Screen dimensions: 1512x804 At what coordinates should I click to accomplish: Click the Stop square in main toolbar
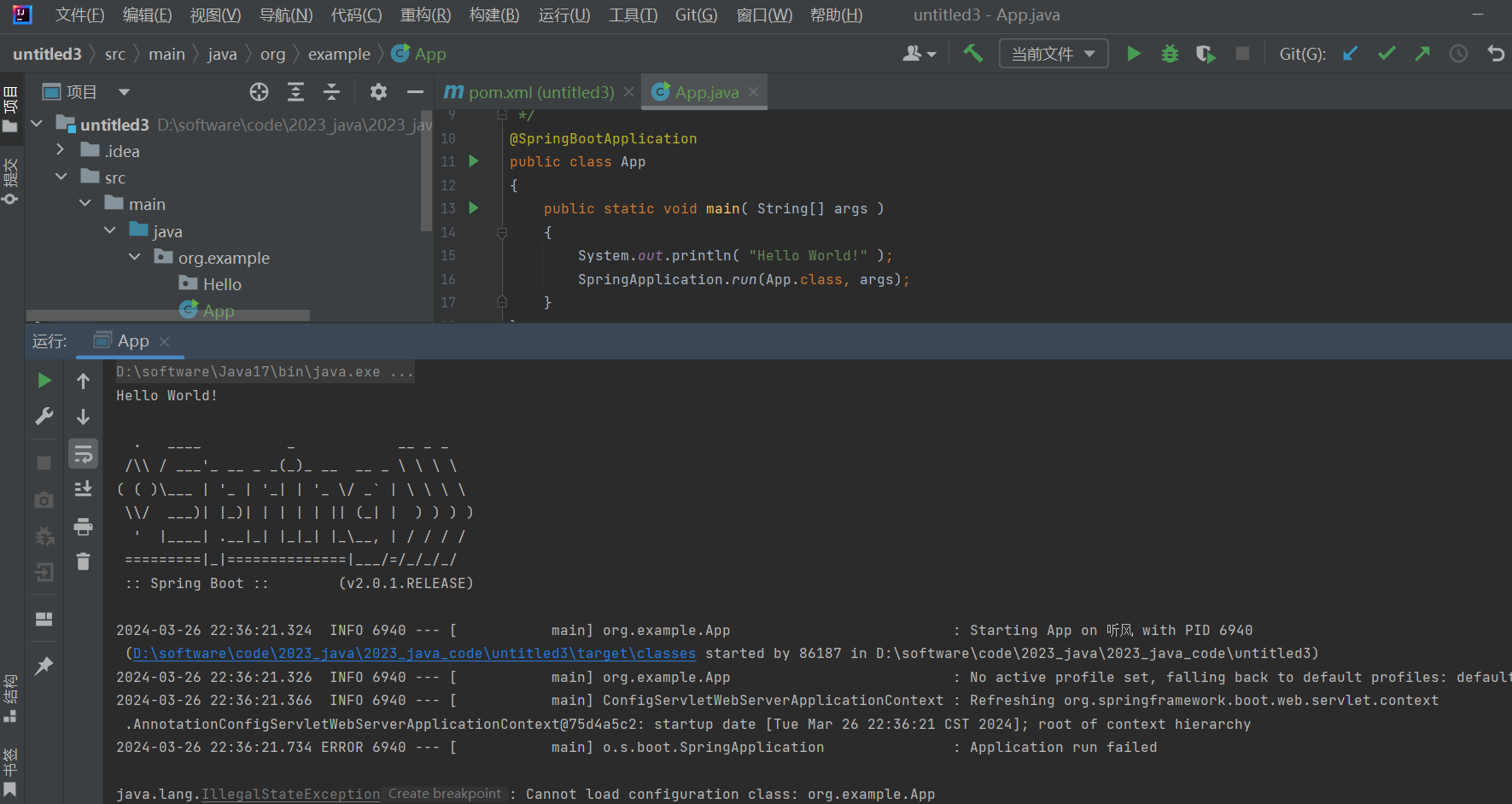tap(1242, 54)
